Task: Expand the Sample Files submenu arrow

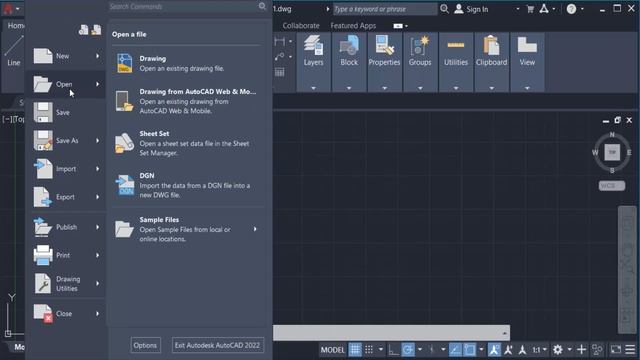Action: click(x=255, y=229)
